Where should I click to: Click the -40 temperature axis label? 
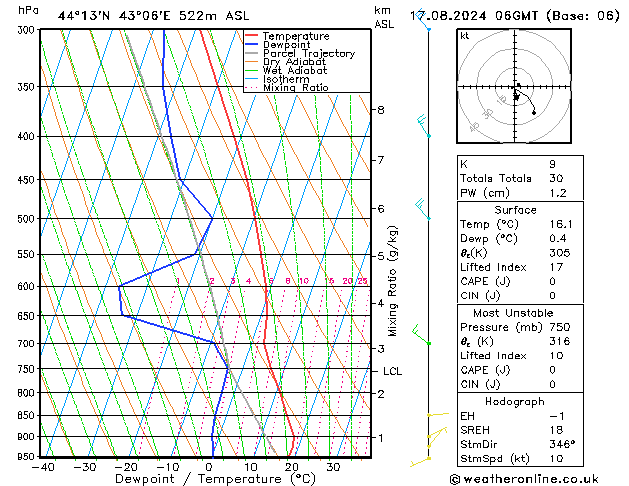tap(43, 467)
